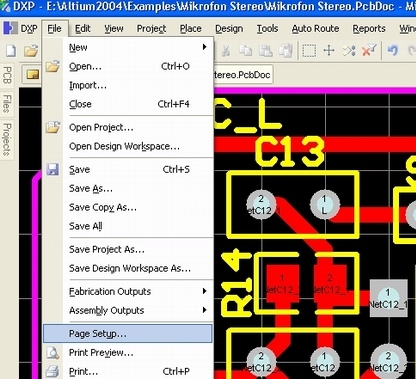
Task: Open the DXP system menu
Action: (20, 29)
